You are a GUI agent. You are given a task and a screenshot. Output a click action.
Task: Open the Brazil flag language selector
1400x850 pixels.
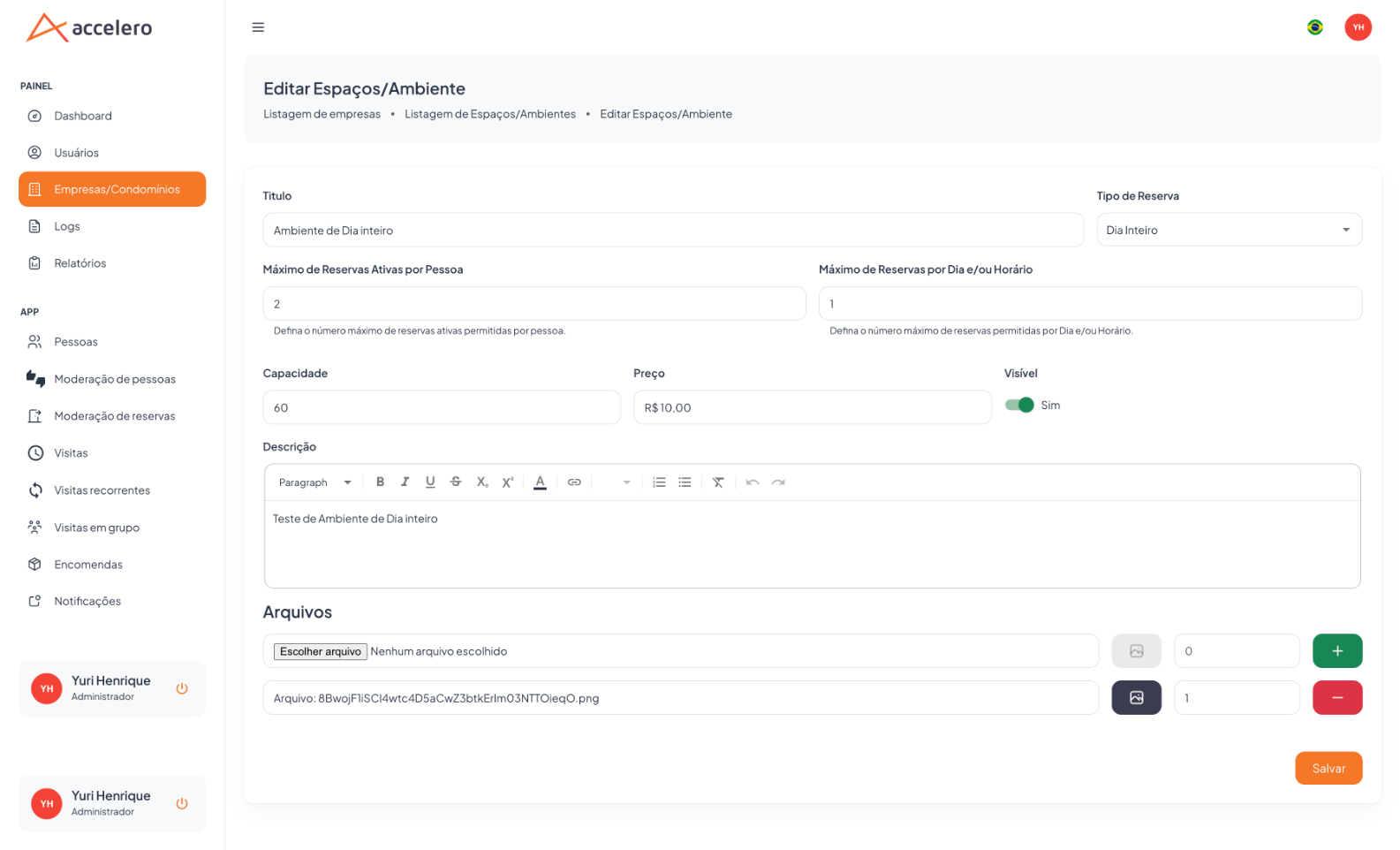1315,27
